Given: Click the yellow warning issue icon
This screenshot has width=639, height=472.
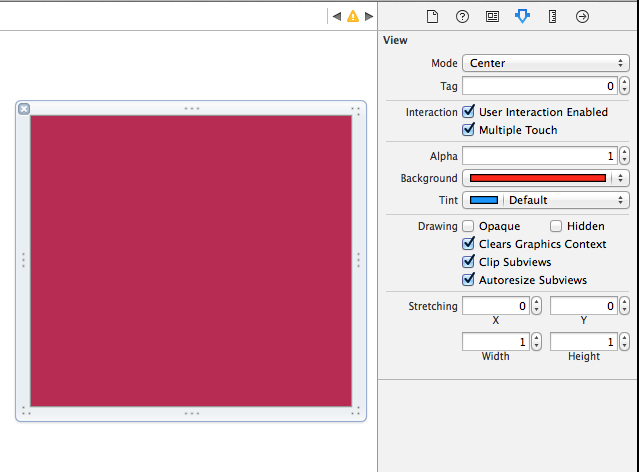Looking at the screenshot, I should pos(353,16).
